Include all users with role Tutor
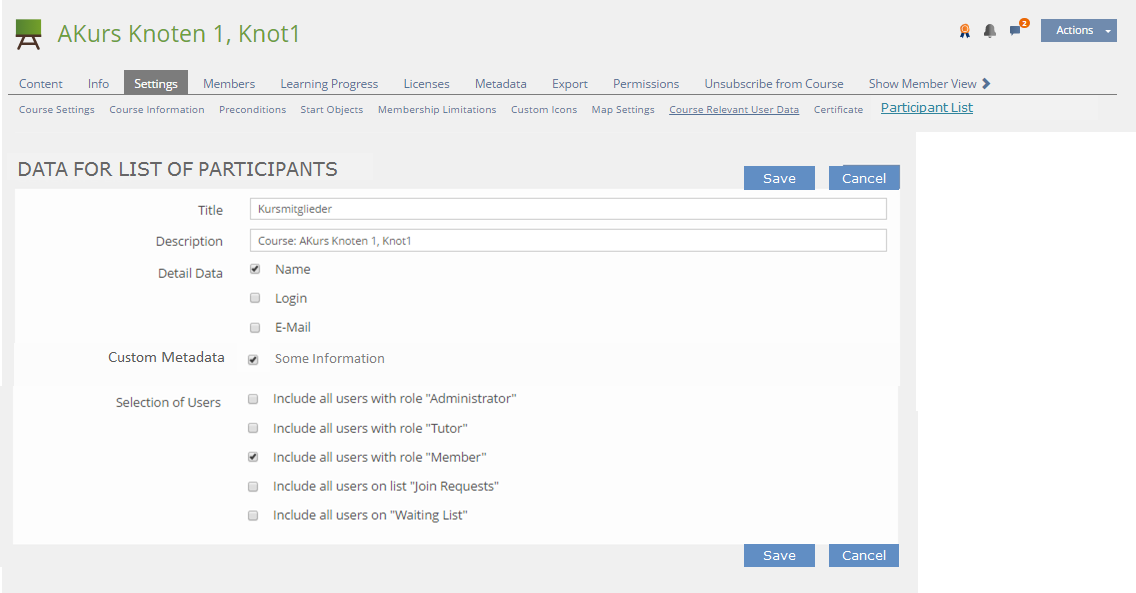1136x593 pixels. point(253,428)
